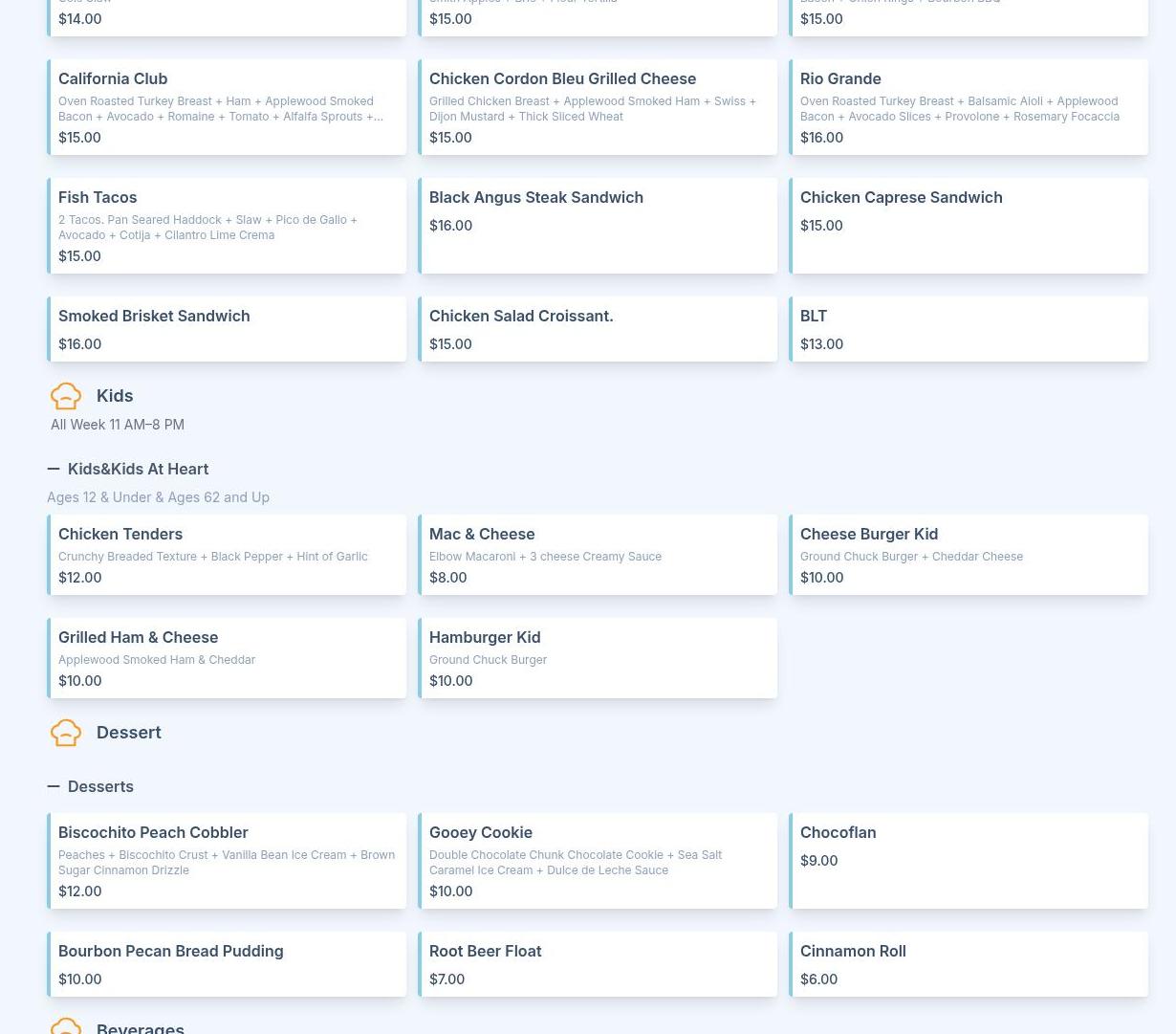Choose the Chocoflan dessert
This screenshot has width=1176, height=1034.
[969, 861]
